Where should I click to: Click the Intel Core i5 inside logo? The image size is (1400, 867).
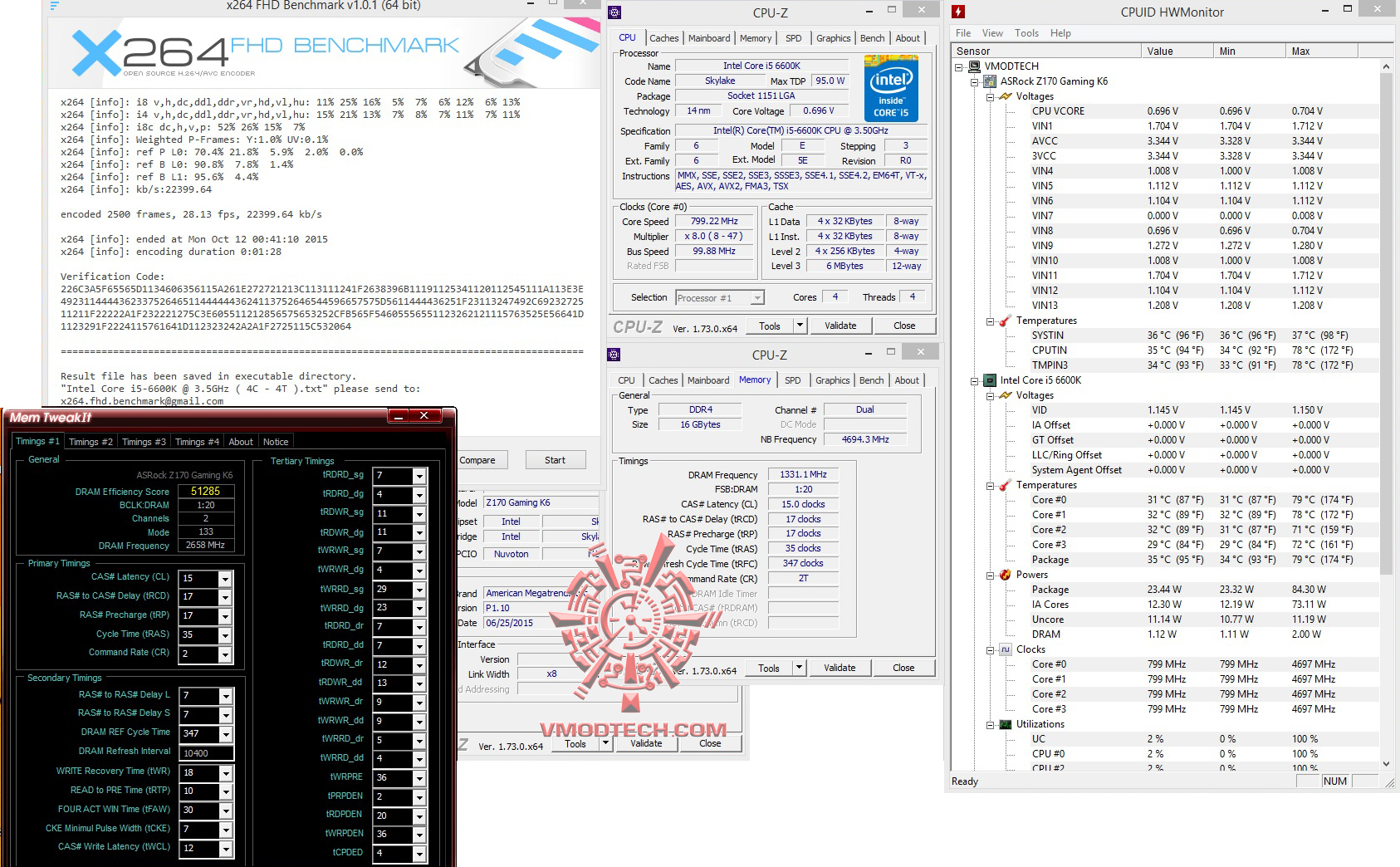coord(891,88)
